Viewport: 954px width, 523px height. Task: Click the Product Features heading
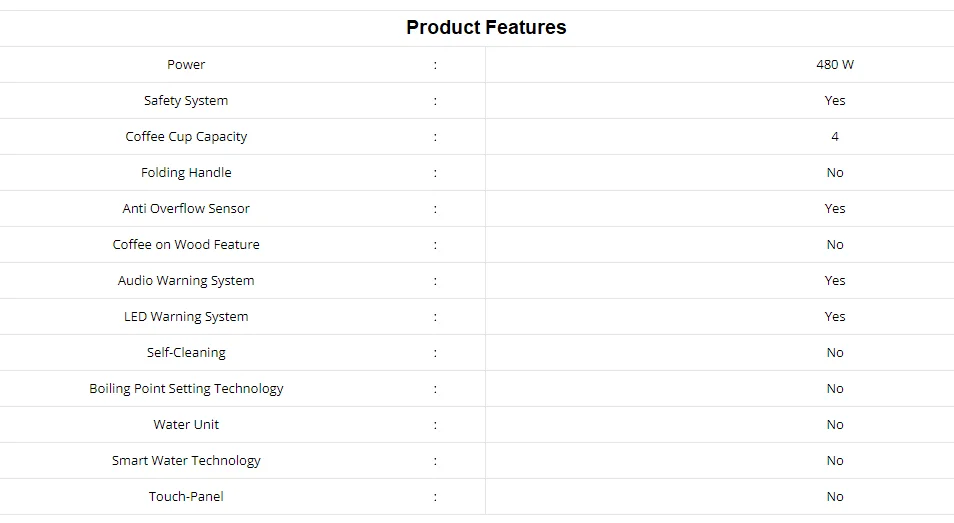(x=486, y=28)
